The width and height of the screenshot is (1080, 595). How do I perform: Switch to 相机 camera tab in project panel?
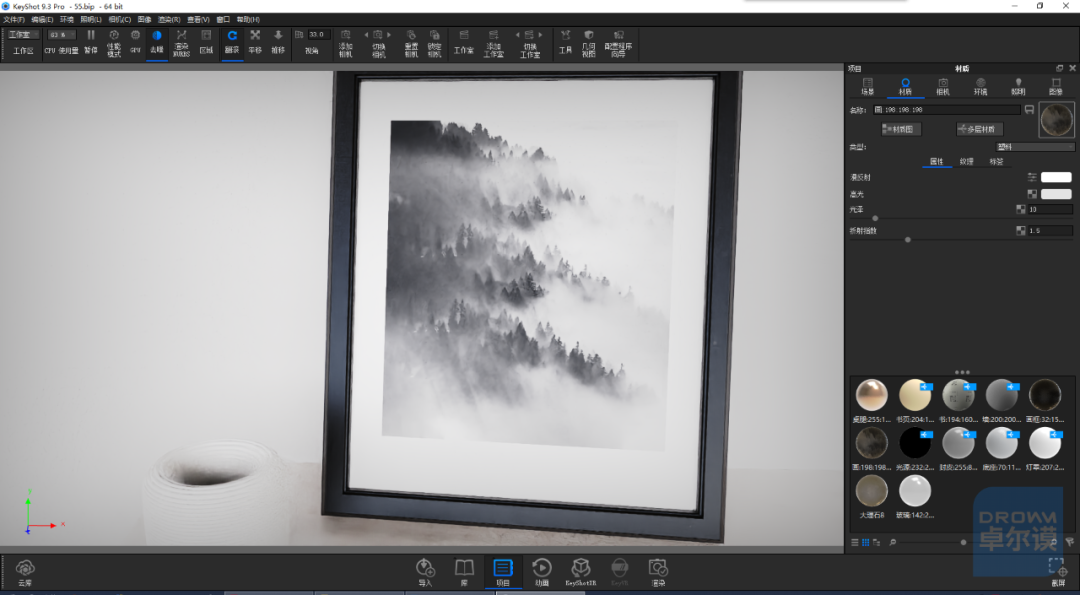coord(943,87)
